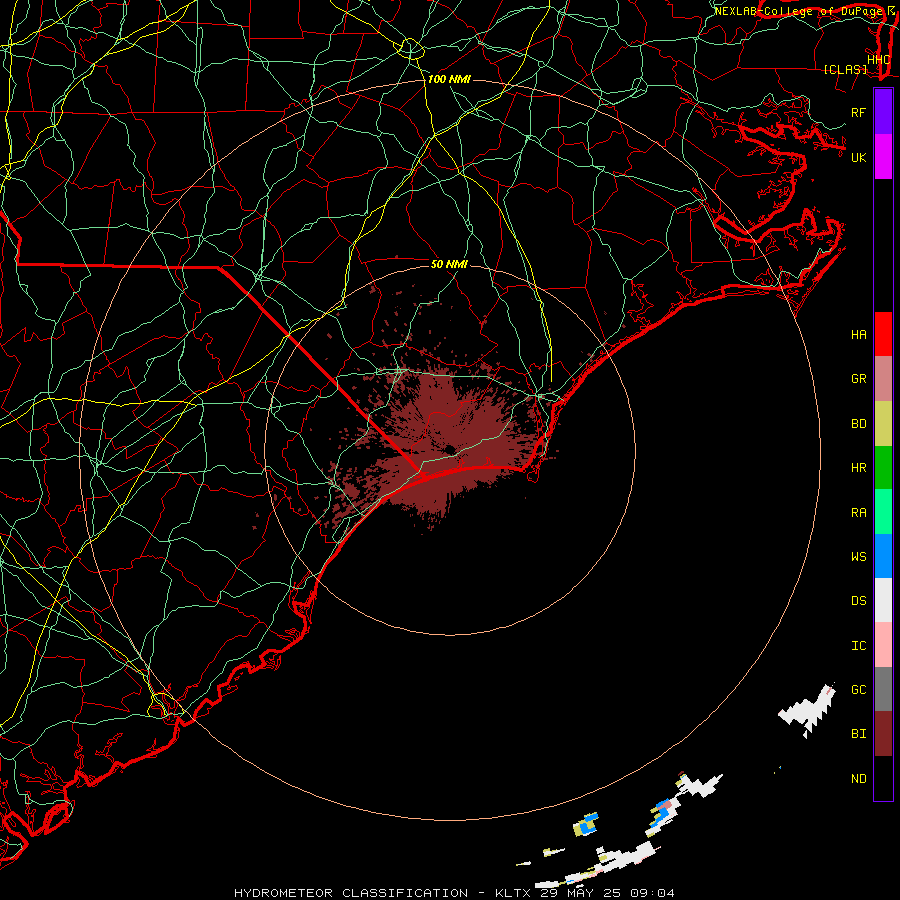900x900 pixels.
Task: Click the red HA legend color swatch
Action: pyautogui.click(x=883, y=334)
